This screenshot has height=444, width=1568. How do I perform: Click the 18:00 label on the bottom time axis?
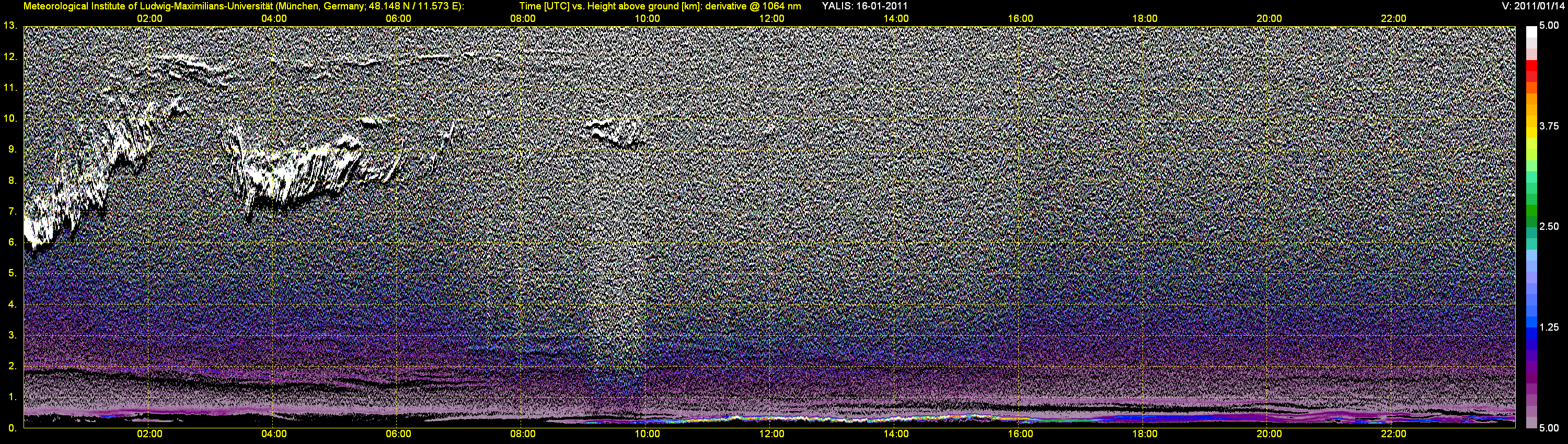point(1145,434)
